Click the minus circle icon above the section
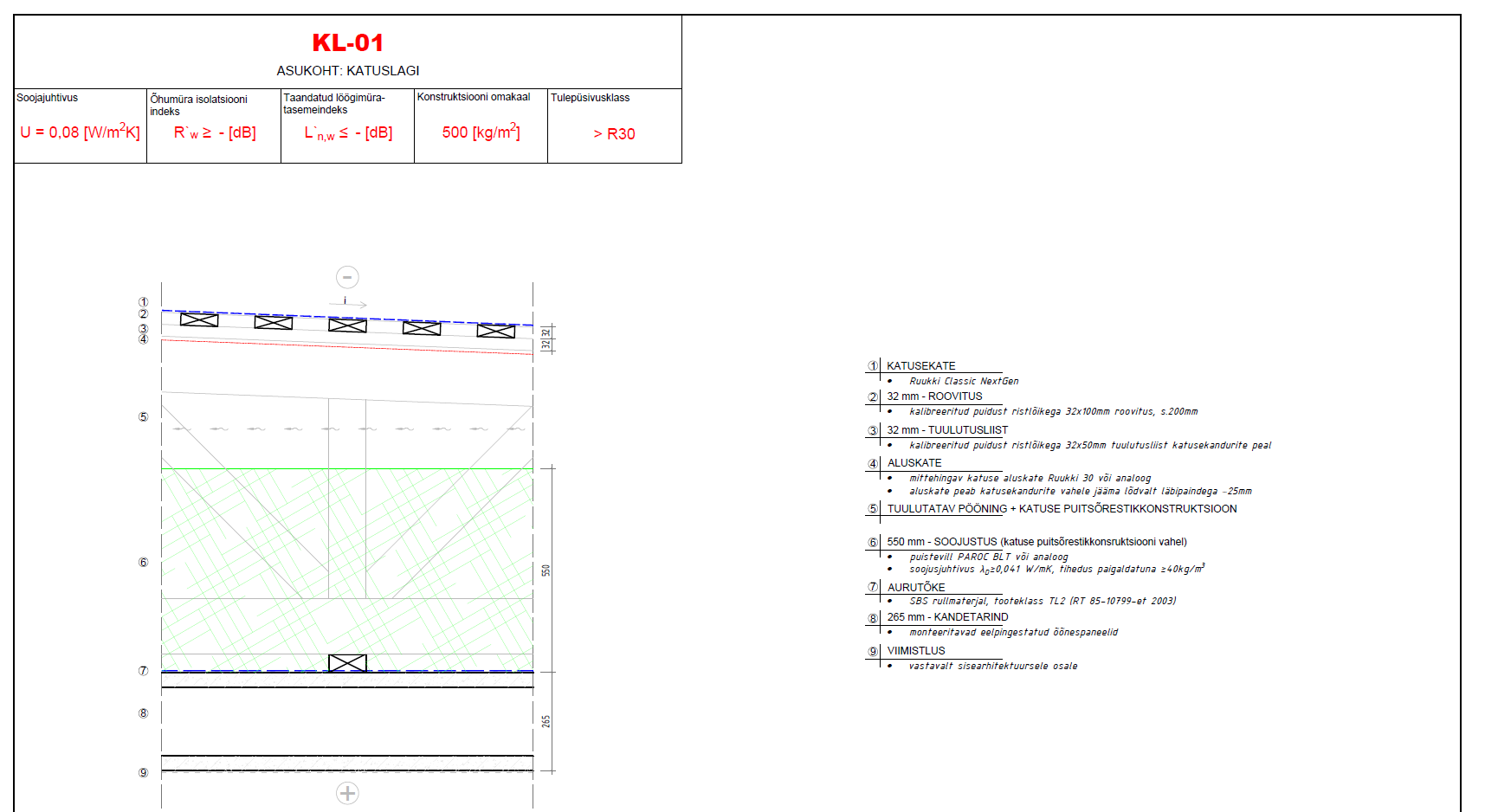1485x812 pixels. coord(347,277)
